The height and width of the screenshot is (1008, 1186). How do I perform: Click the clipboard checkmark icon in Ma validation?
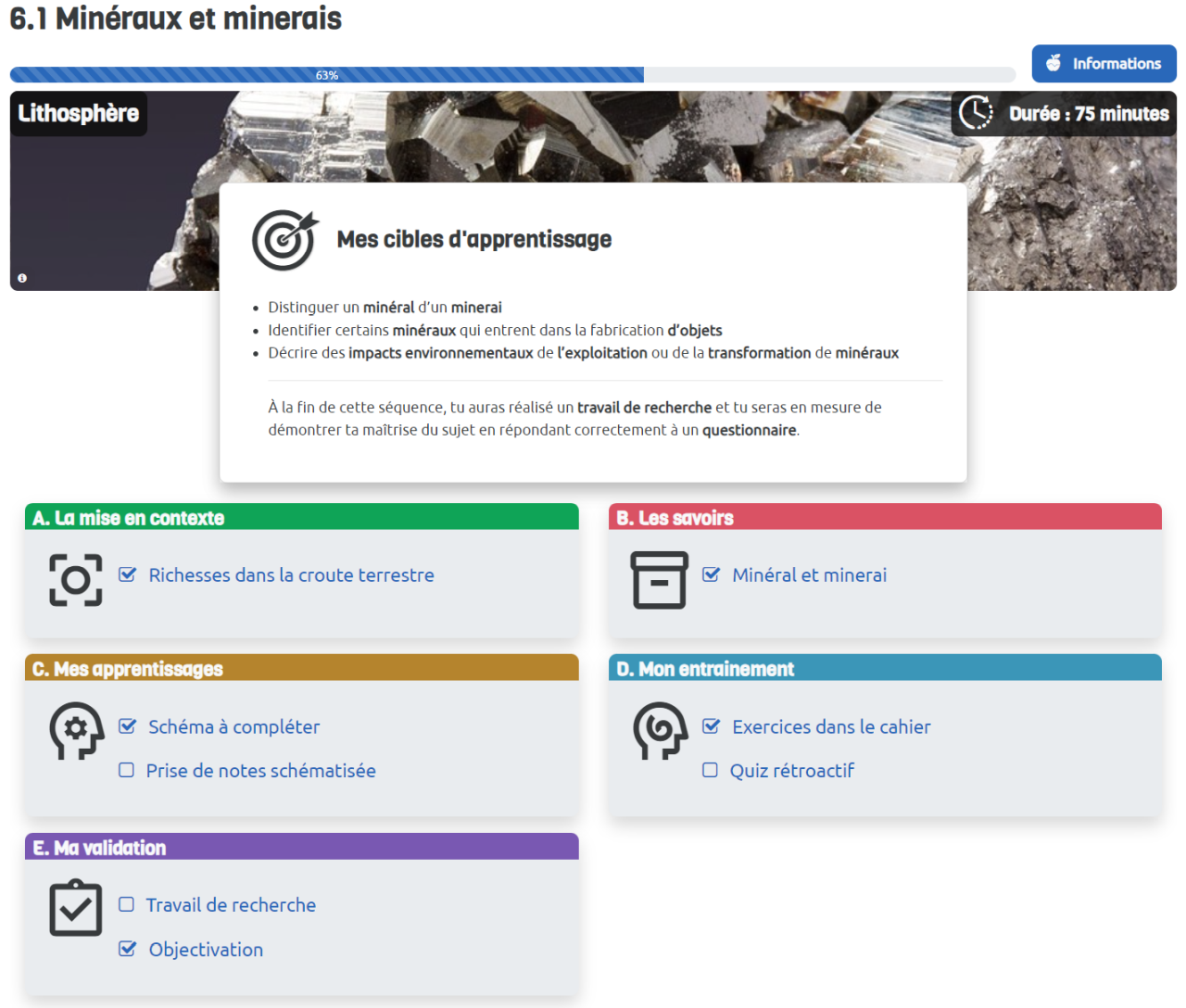[76, 908]
